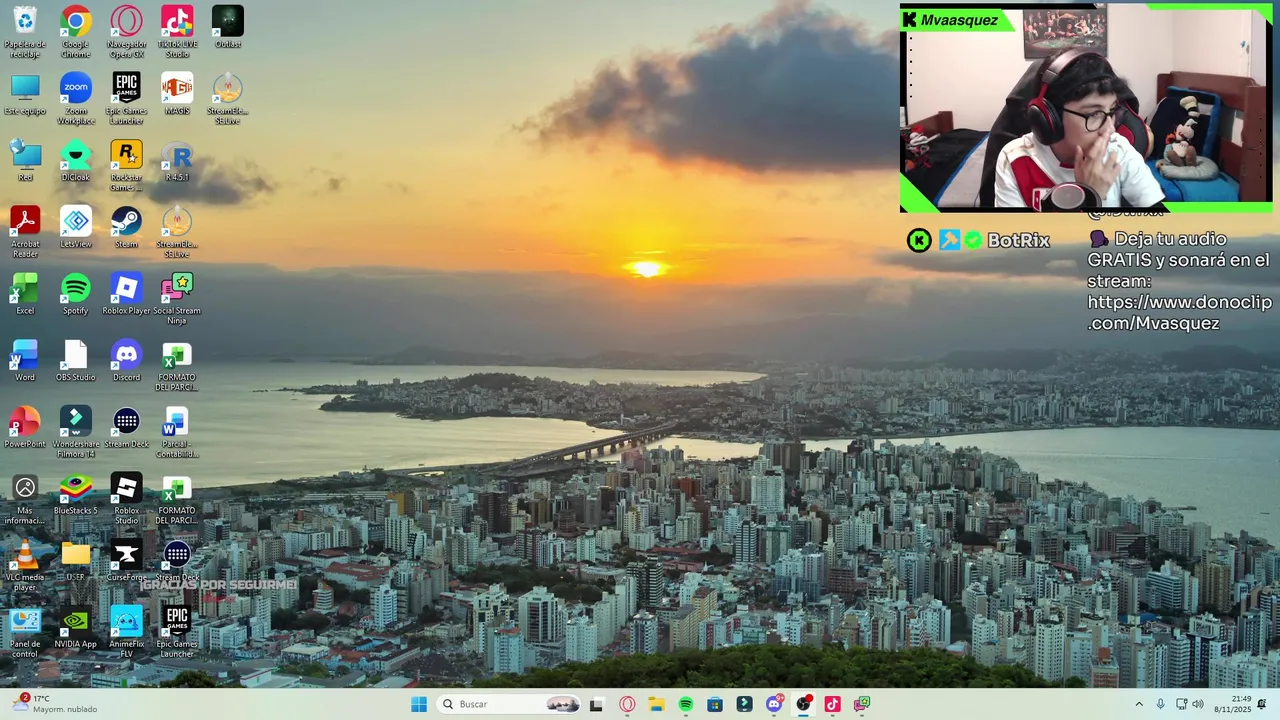Select the USER folder icon
The image size is (1280, 720).
coord(76,561)
